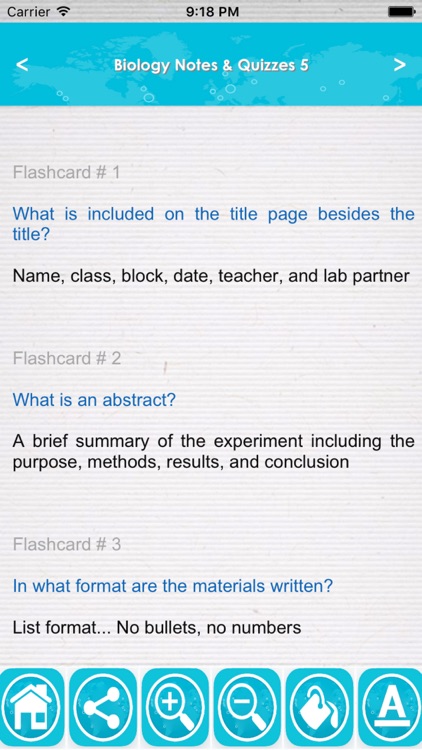Select the Flashcard # 3 heading
The height and width of the screenshot is (750, 422).
coord(67,544)
